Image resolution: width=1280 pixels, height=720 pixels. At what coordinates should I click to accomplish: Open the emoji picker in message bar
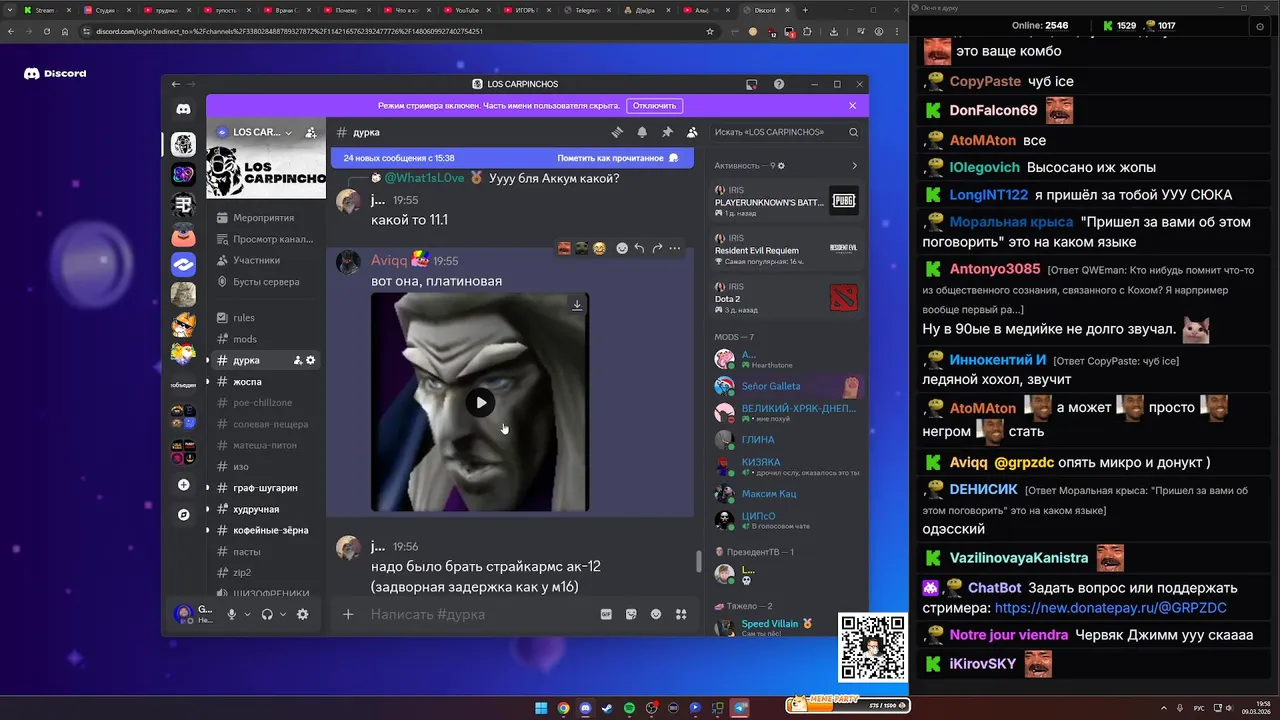pos(656,614)
